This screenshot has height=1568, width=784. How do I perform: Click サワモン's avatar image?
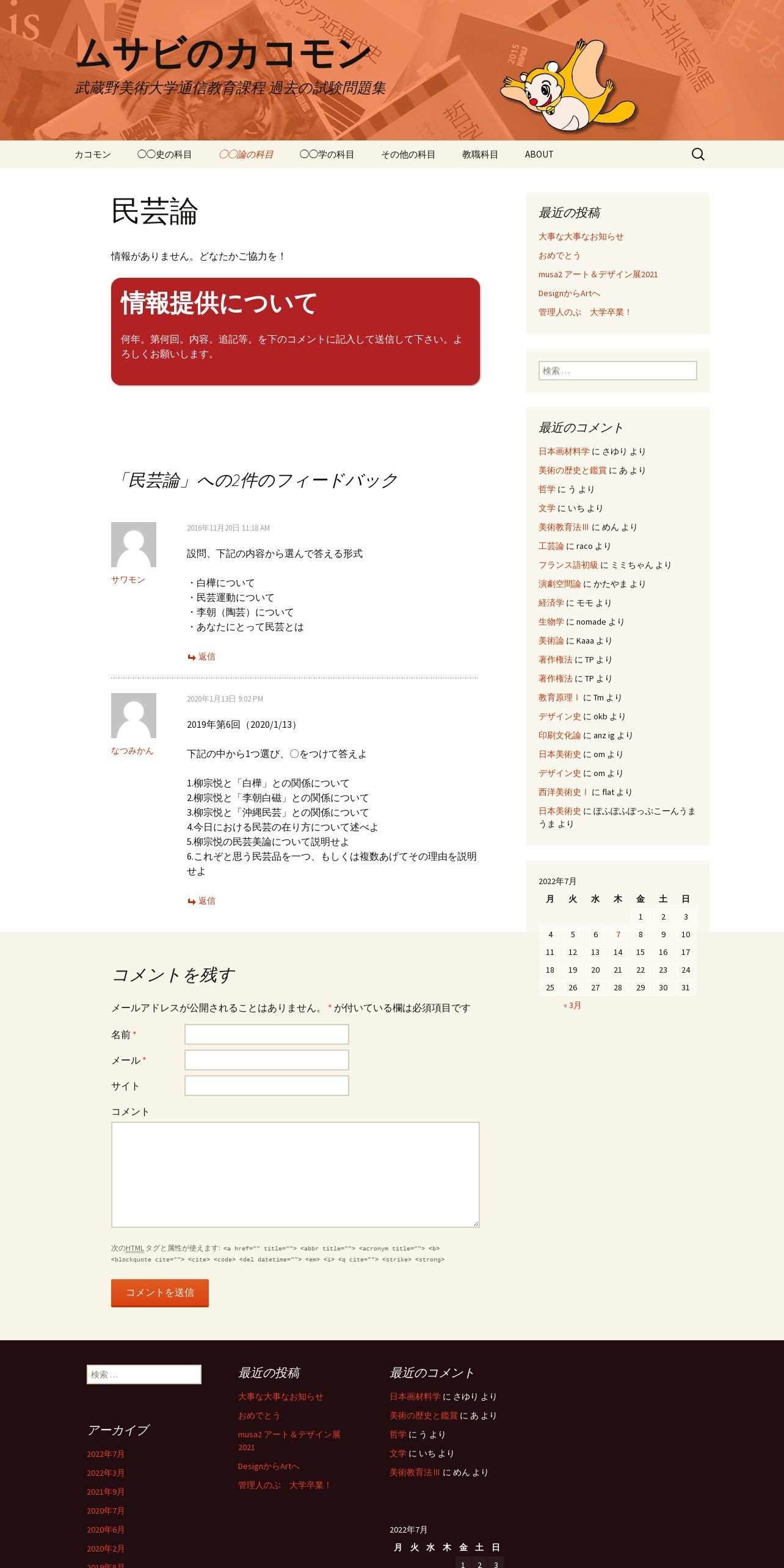click(x=134, y=545)
